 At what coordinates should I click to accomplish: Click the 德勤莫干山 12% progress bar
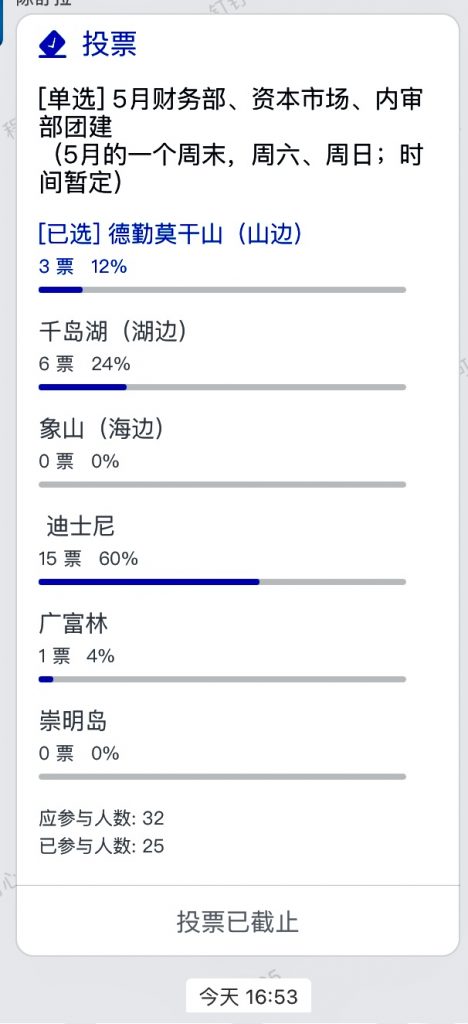click(x=222, y=289)
